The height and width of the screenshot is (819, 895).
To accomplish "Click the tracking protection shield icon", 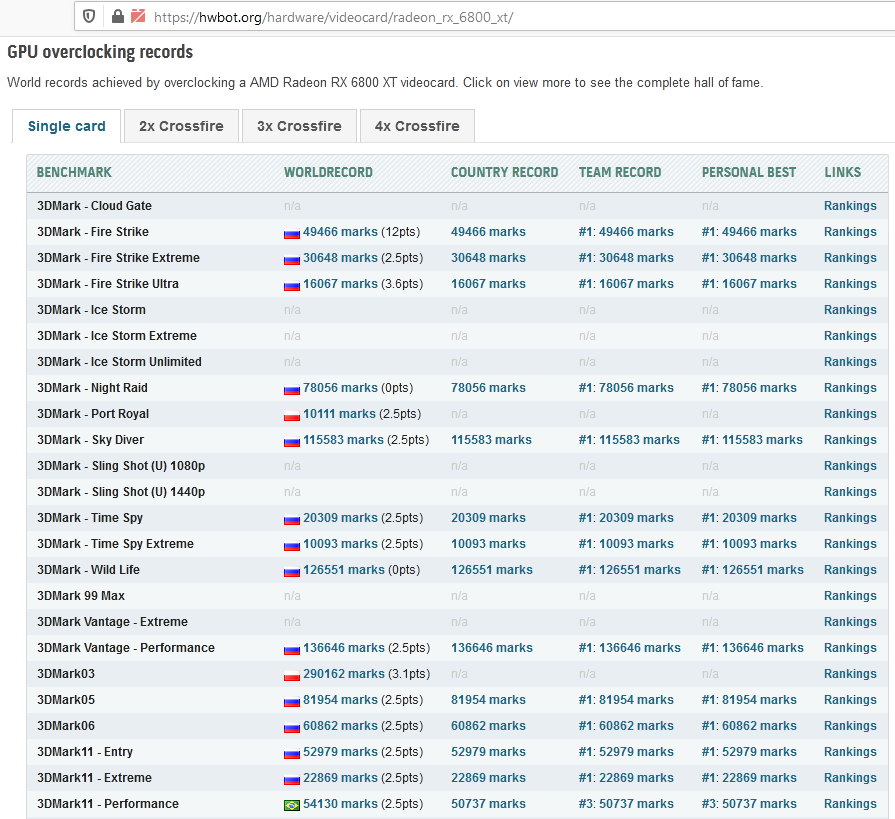I will pyautogui.click(x=89, y=16).
